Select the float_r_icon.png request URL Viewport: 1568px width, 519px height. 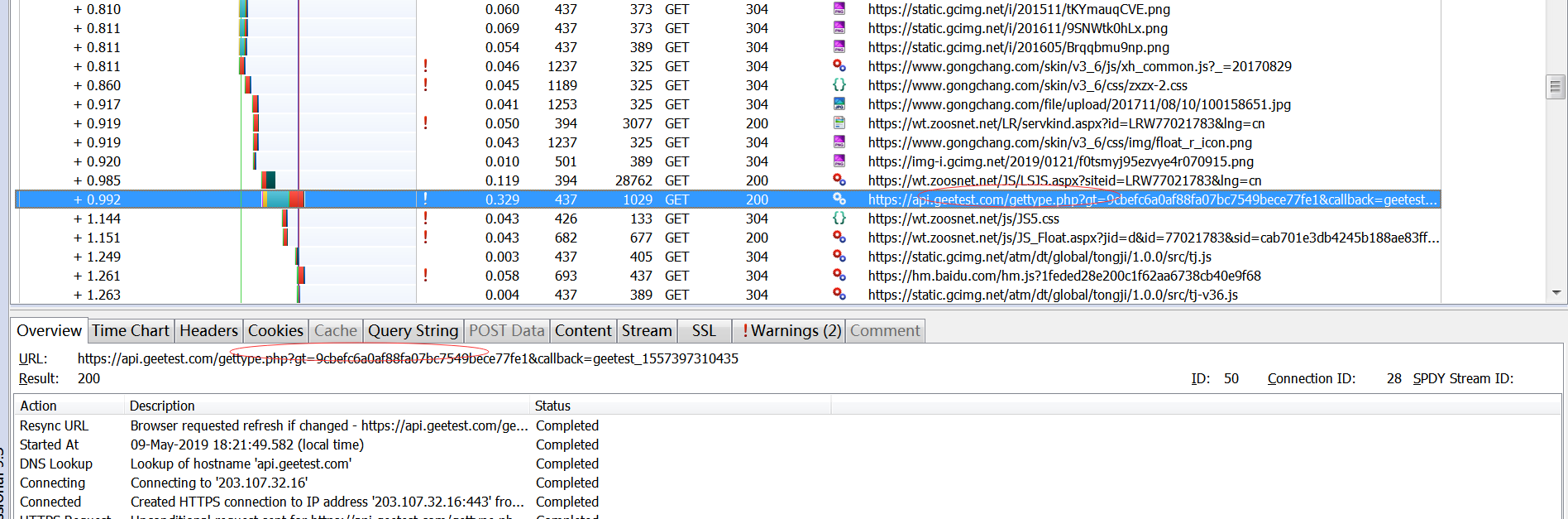pos(1059,142)
